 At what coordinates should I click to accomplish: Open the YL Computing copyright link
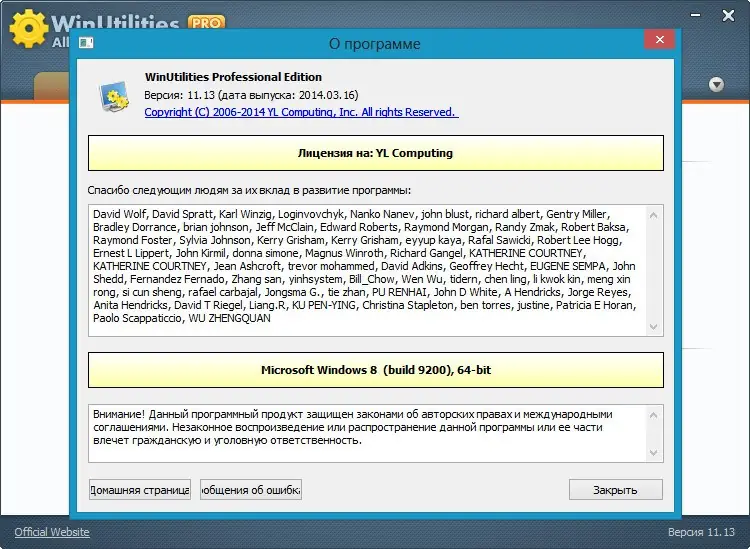301,112
